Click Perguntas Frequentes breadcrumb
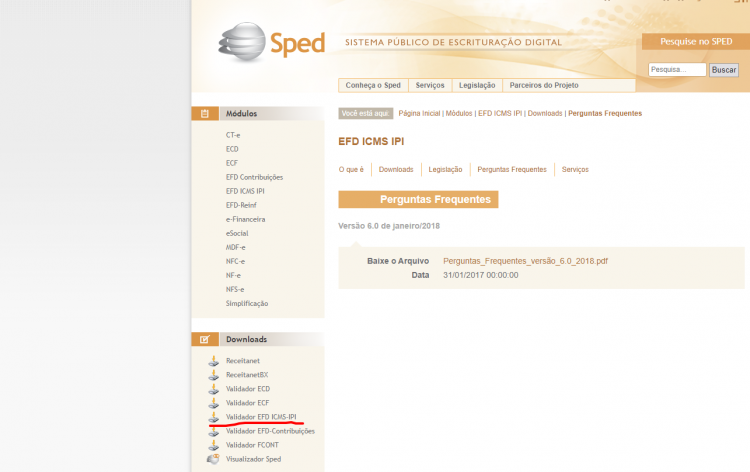The height and width of the screenshot is (472, 750). coord(605,113)
